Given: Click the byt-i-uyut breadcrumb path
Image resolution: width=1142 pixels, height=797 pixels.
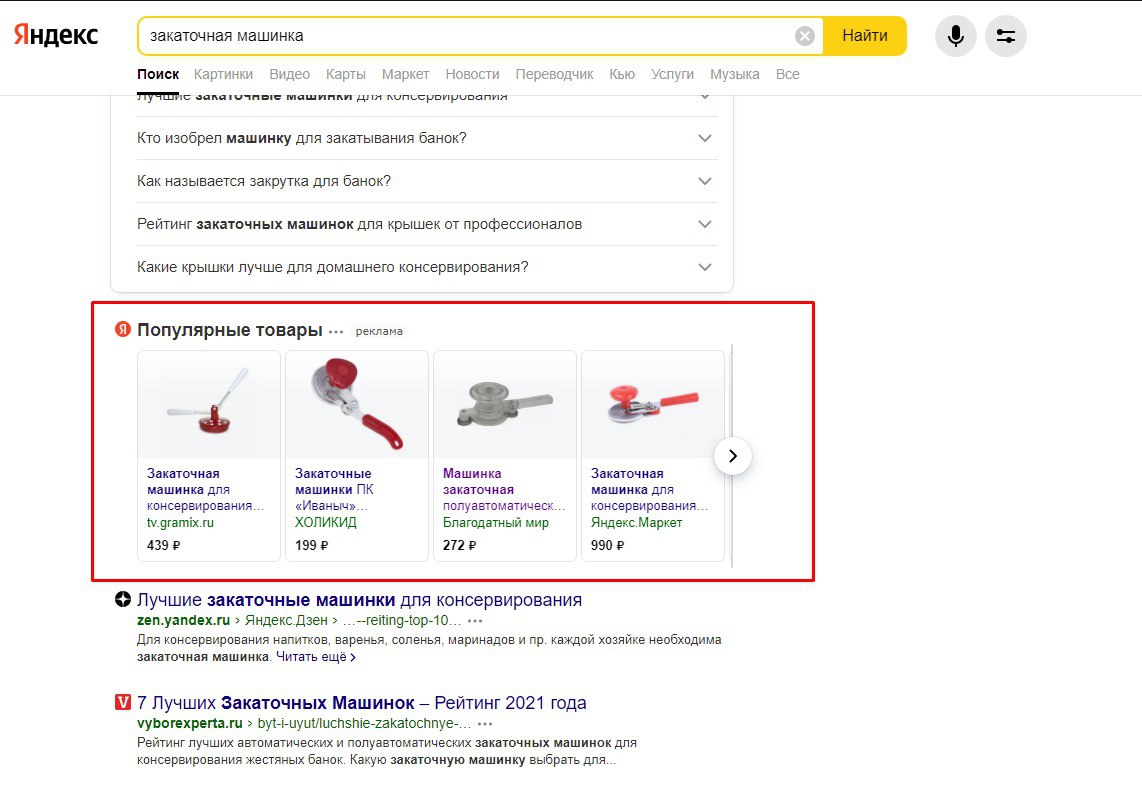Looking at the screenshot, I should [x=364, y=723].
